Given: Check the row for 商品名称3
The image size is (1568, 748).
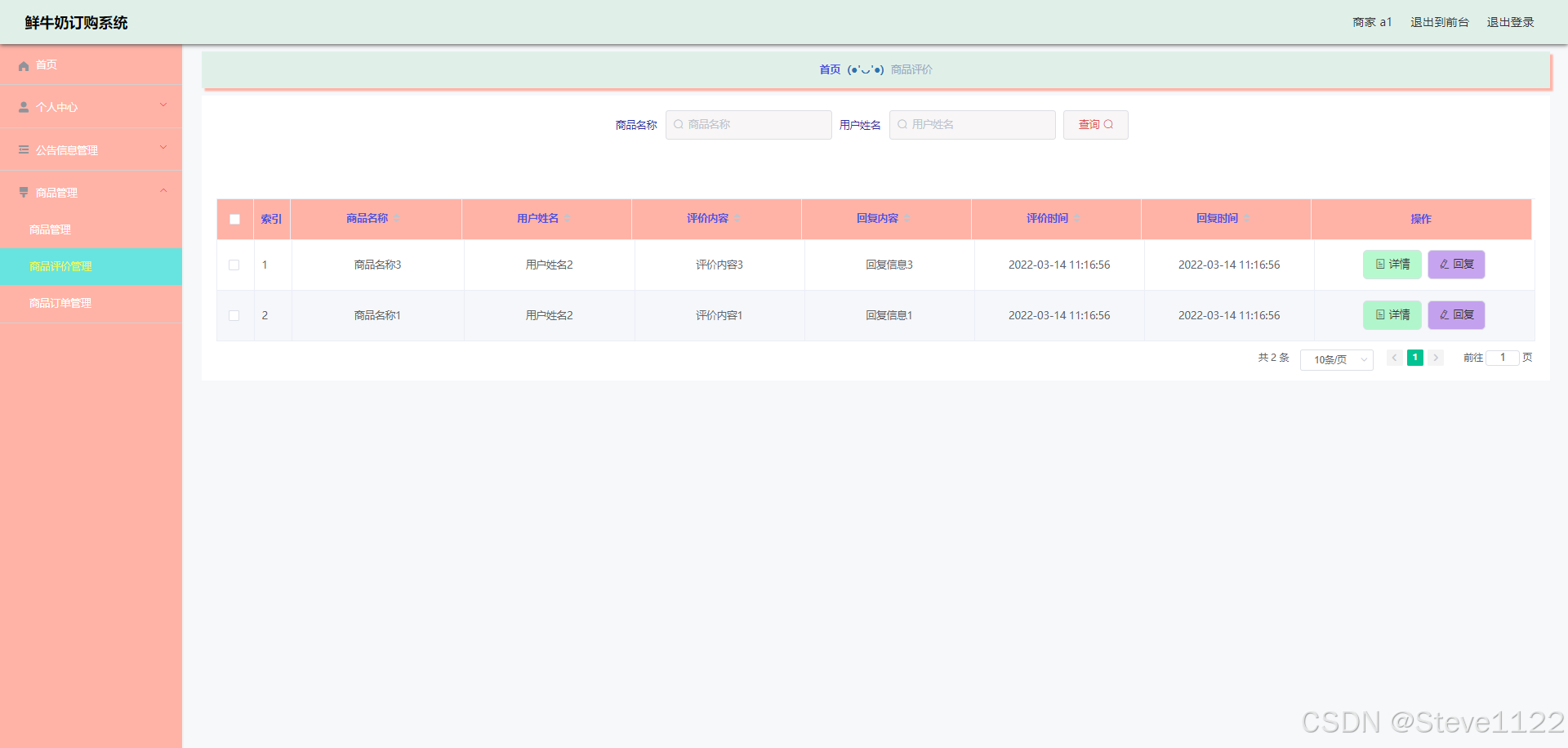Looking at the screenshot, I should (234, 265).
